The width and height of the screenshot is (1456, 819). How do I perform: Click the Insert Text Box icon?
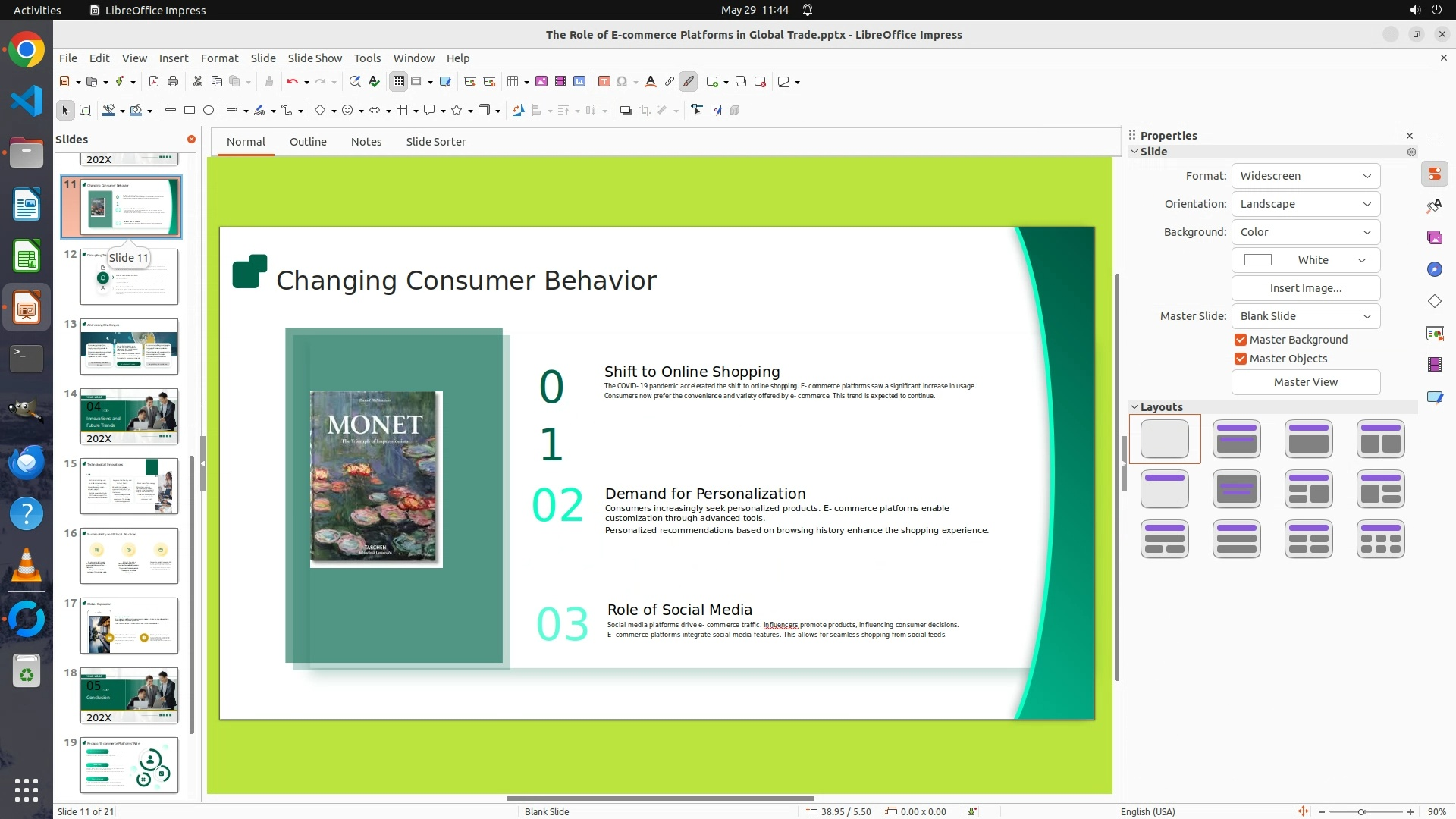604,82
